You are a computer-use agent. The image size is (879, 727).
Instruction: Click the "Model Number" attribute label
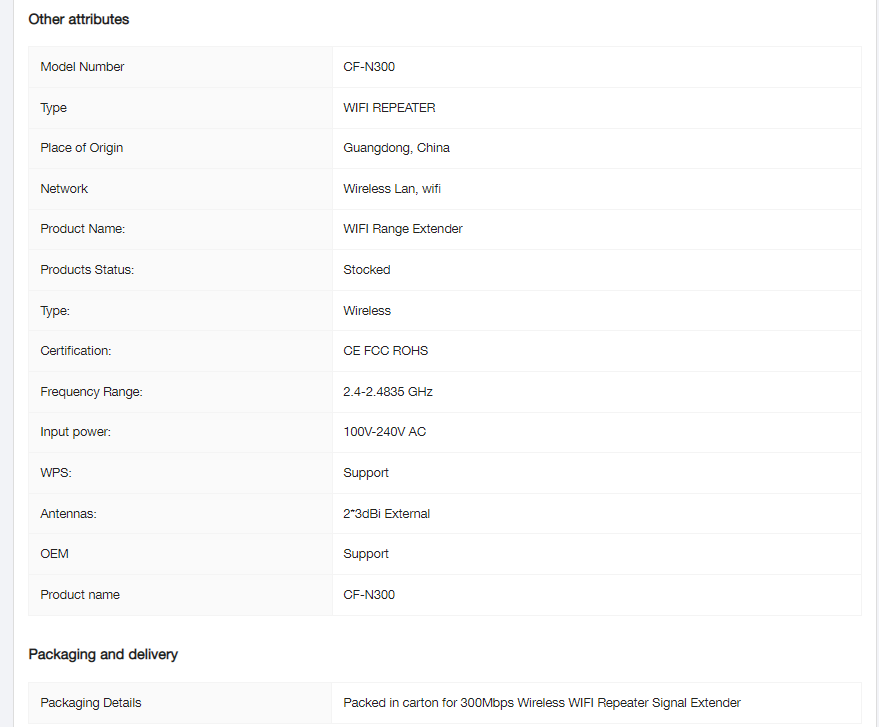point(82,67)
